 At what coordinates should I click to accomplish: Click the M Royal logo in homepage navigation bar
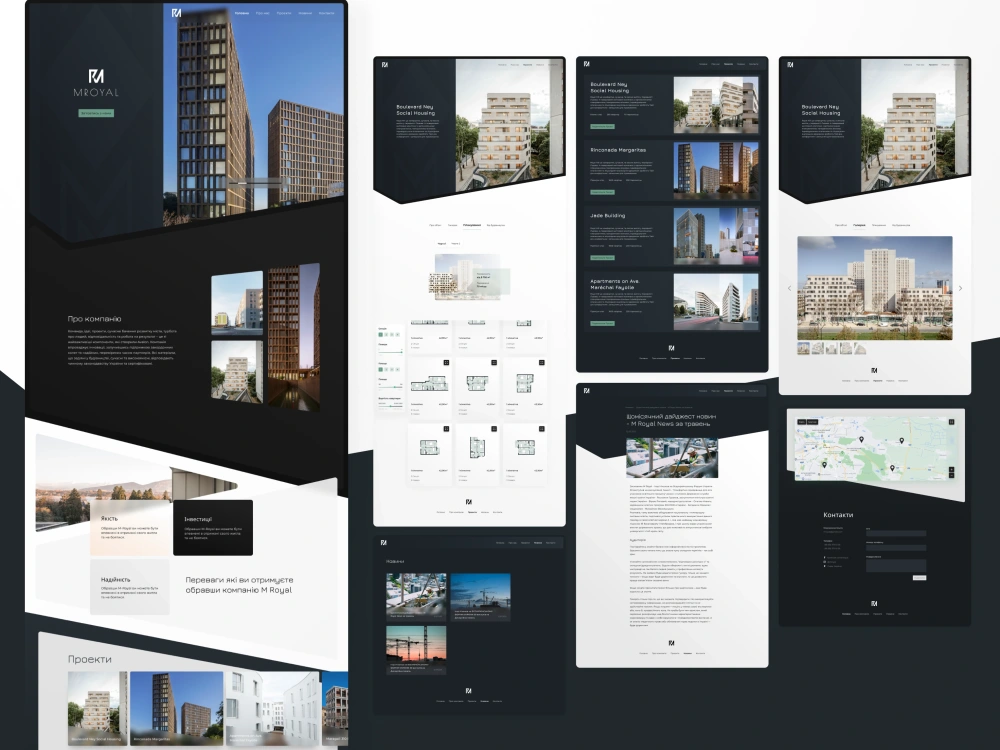177,13
